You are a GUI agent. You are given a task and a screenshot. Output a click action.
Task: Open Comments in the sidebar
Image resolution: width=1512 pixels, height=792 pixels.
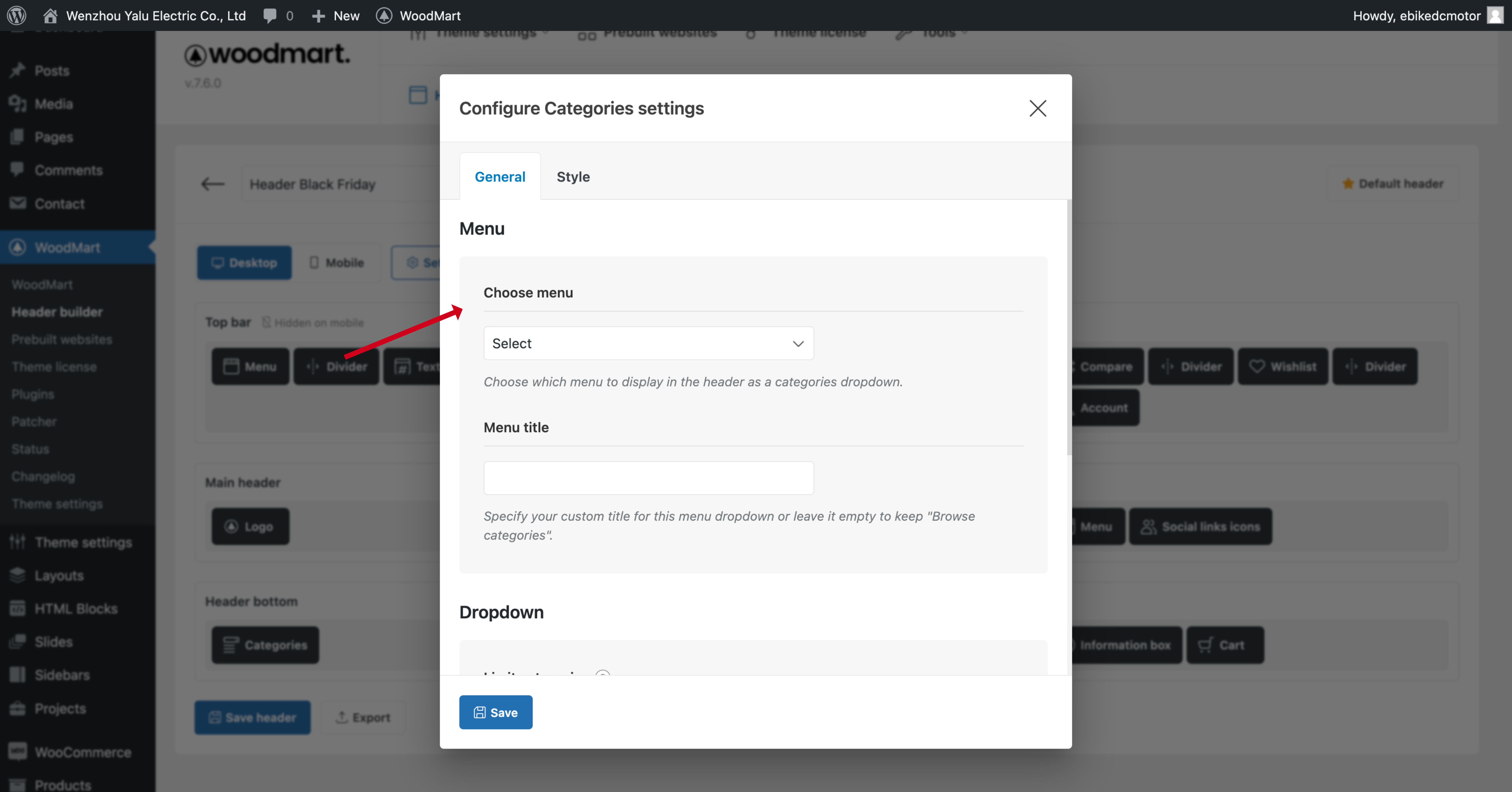click(68, 170)
